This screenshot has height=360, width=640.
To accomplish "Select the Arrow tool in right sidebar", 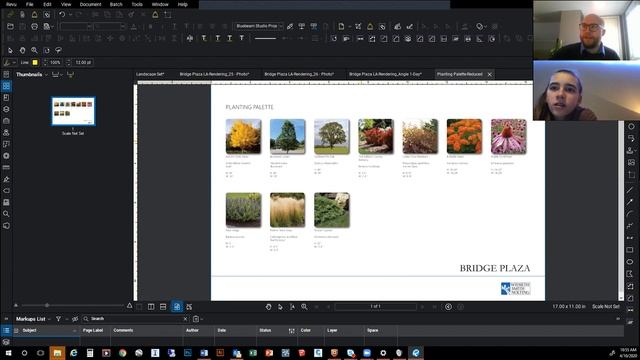I will click(630, 202).
